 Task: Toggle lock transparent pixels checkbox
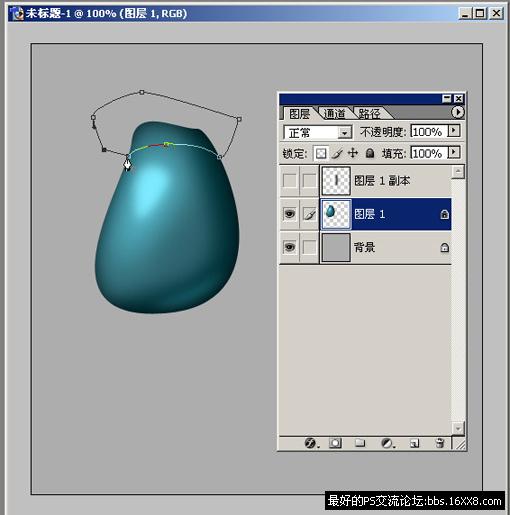tap(321, 153)
